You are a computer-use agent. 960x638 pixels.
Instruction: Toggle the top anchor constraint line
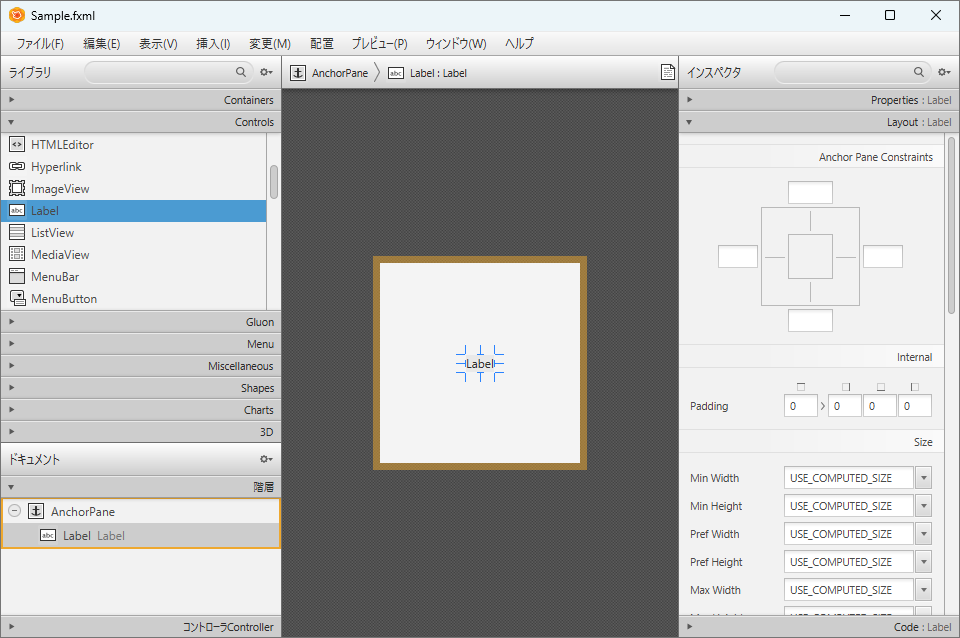810,221
